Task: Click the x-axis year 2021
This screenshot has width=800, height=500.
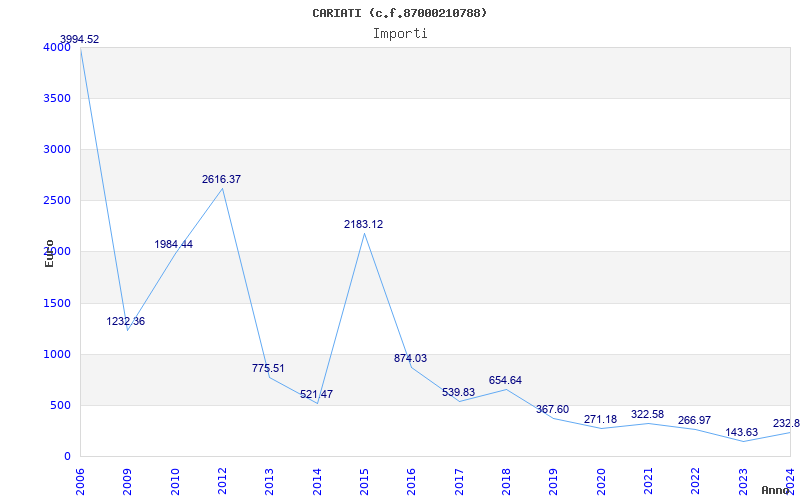Action: click(648, 481)
